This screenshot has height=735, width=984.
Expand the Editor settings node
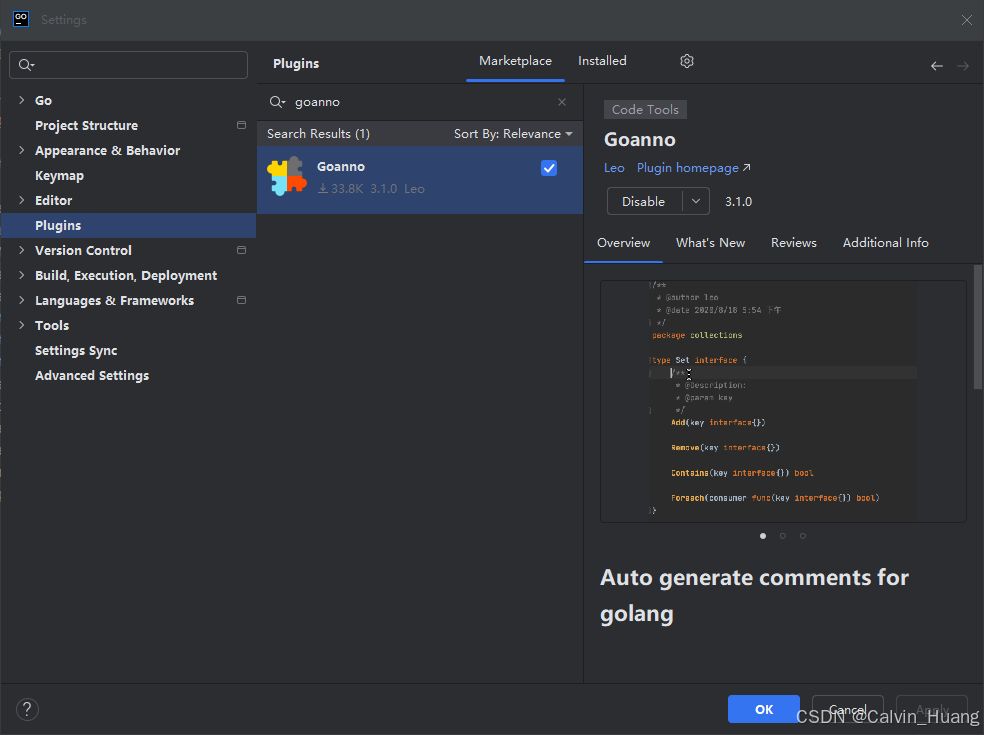pos(21,200)
